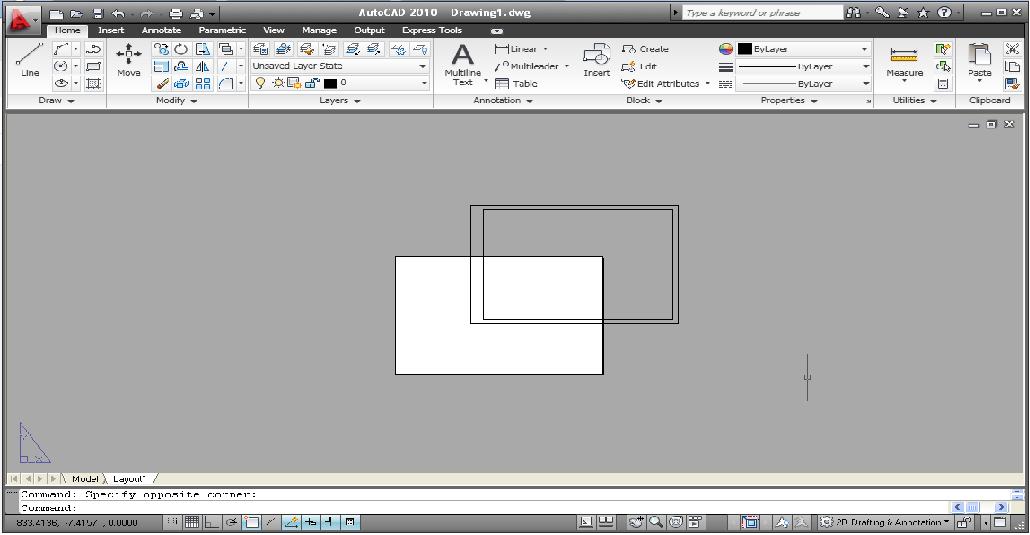Click the Create block button
The width and height of the screenshot is (1030, 535).
(645, 49)
